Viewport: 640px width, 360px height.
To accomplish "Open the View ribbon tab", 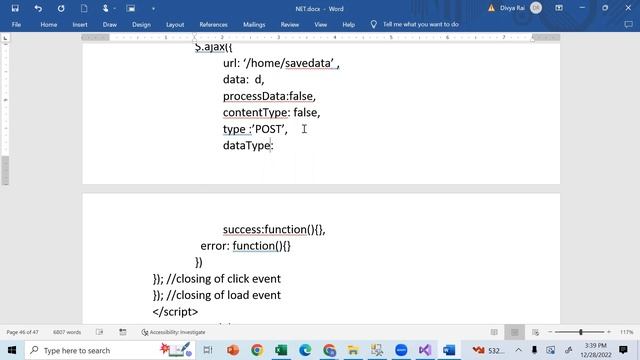I will [x=321, y=24].
